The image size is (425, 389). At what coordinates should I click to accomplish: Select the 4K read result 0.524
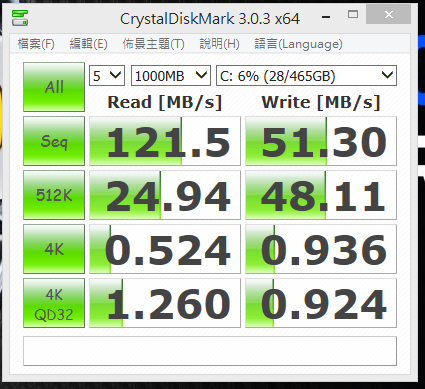165,249
